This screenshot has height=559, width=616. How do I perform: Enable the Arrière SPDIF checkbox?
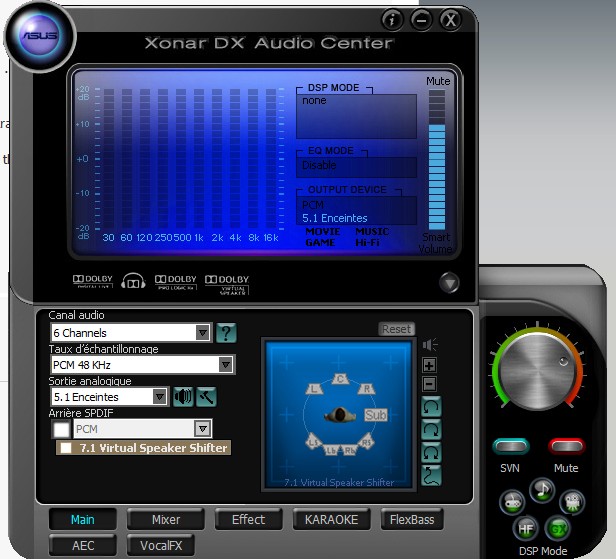click(61, 429)
